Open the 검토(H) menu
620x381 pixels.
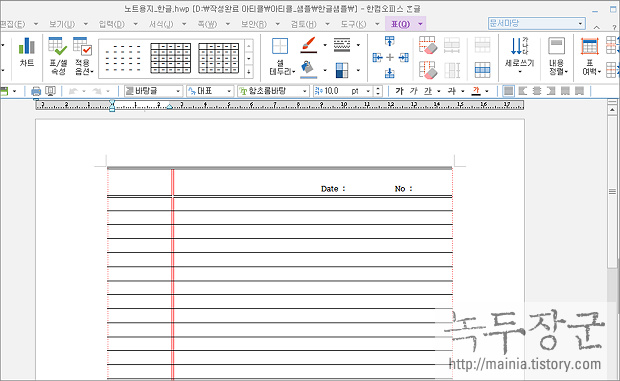pos(304,24)
